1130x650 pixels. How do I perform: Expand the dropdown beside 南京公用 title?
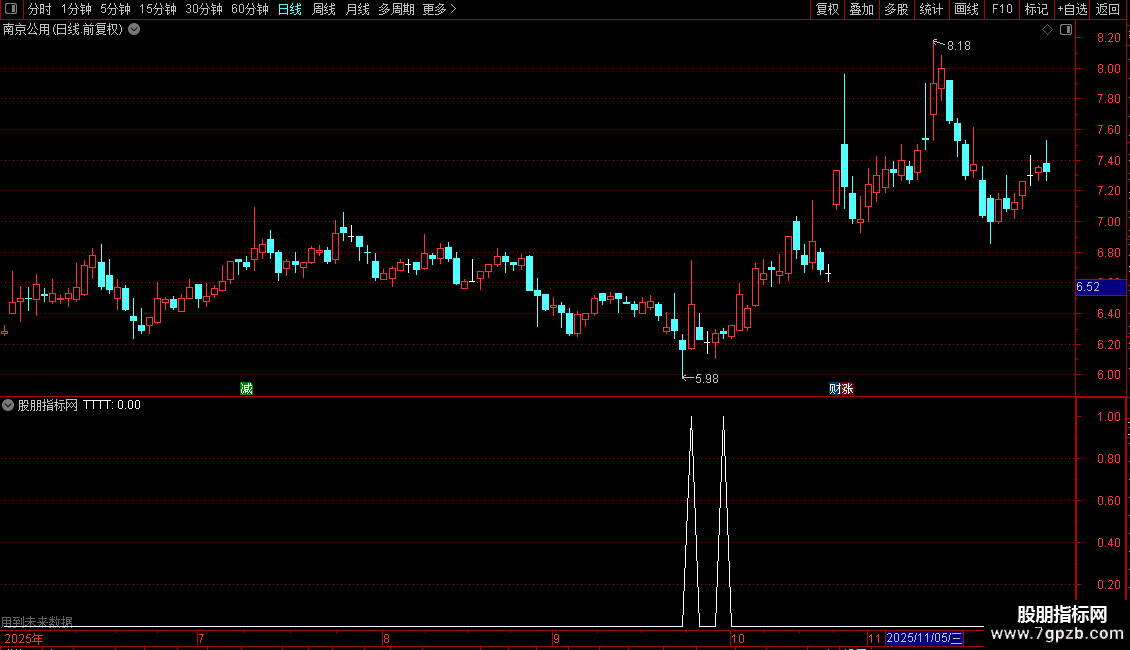click(134, 30)
